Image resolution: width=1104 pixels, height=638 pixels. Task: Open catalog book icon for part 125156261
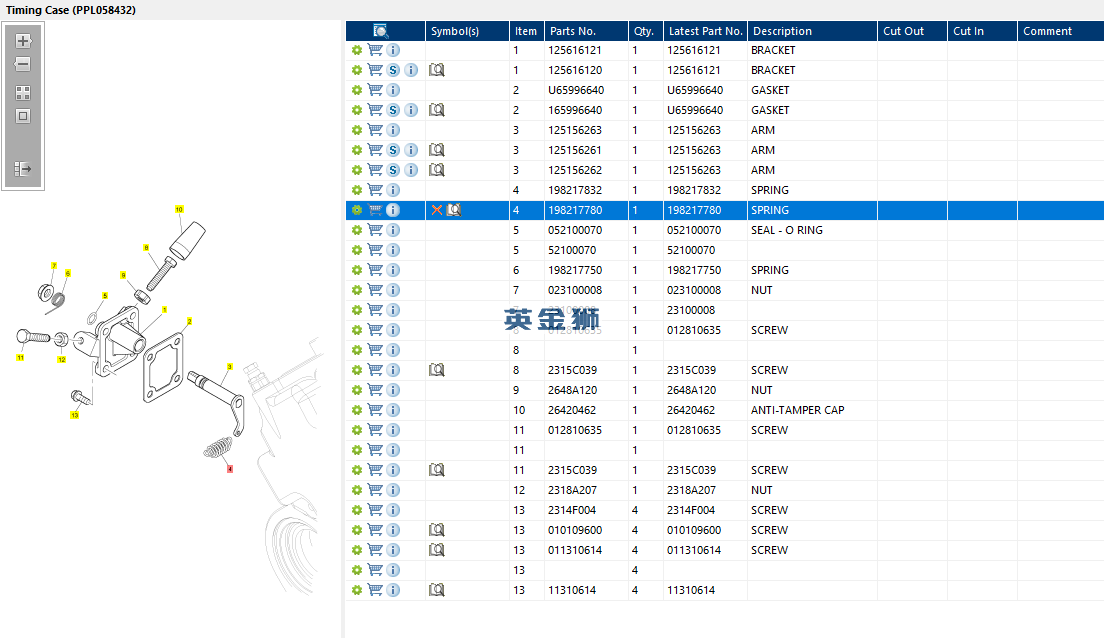click(436, 150)
